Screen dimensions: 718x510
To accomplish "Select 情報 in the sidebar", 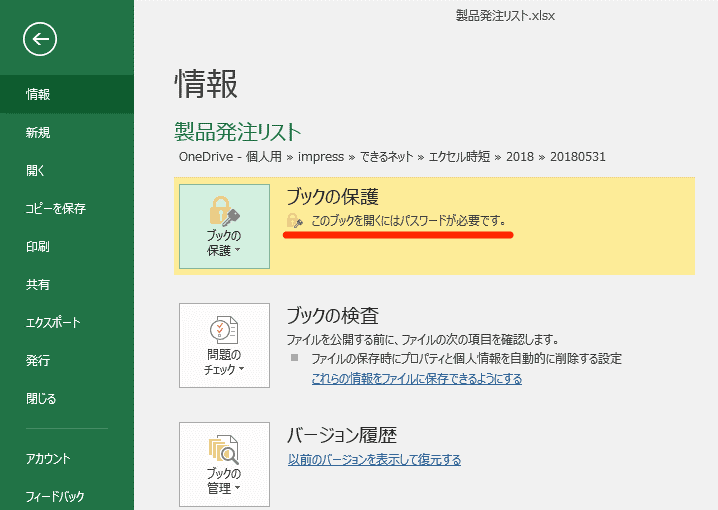I will (x=67, y=94).
